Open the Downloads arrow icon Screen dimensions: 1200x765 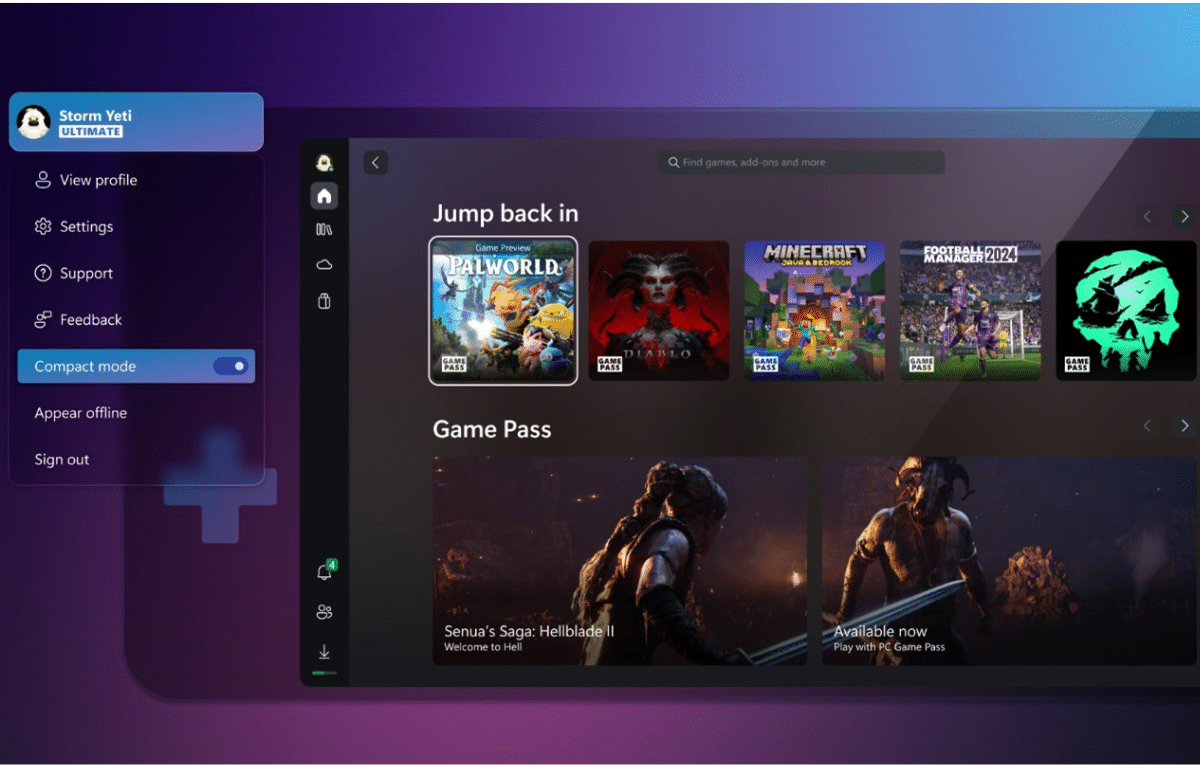point(324,652)
